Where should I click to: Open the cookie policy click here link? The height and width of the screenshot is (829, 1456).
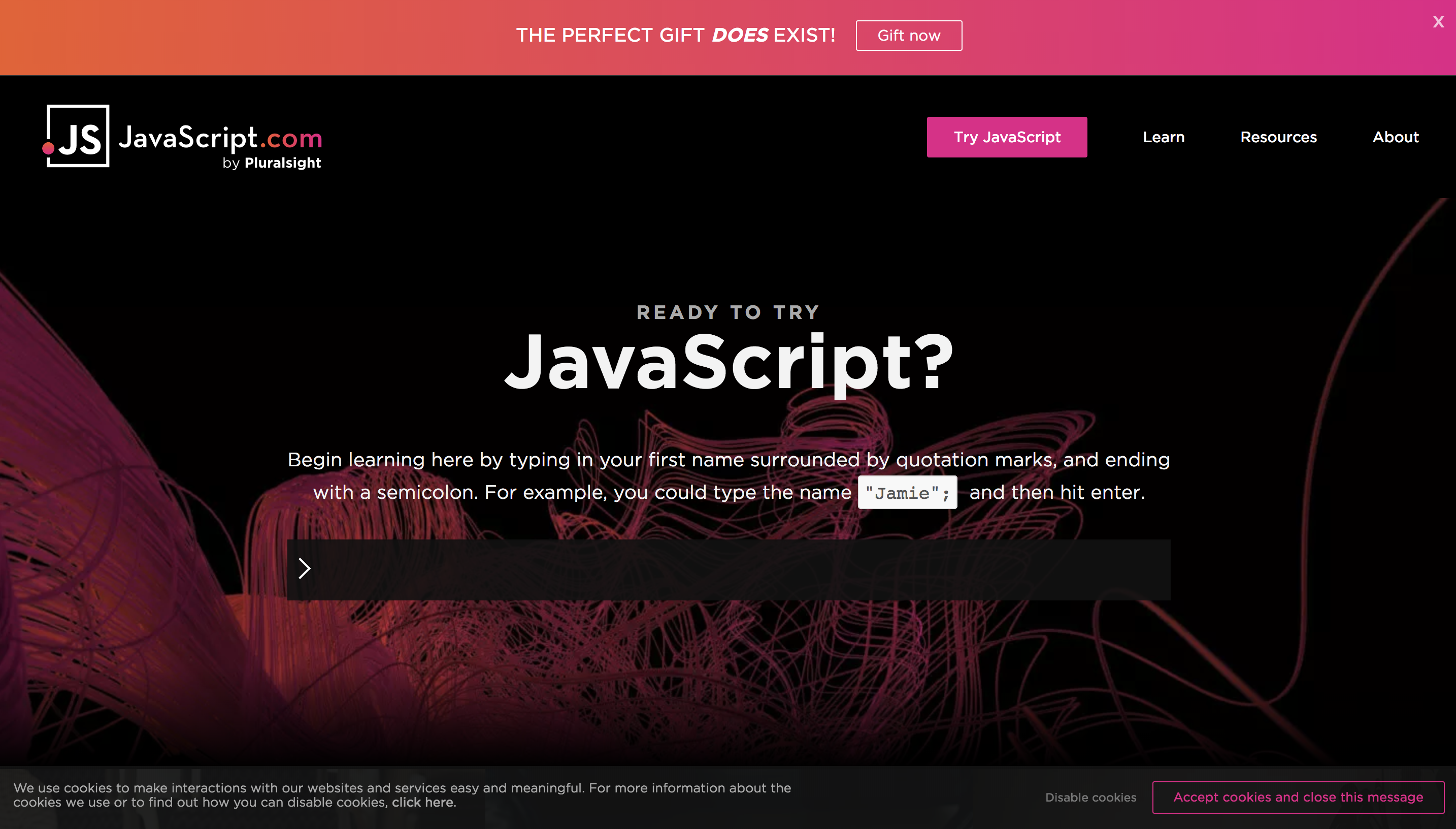422,802
